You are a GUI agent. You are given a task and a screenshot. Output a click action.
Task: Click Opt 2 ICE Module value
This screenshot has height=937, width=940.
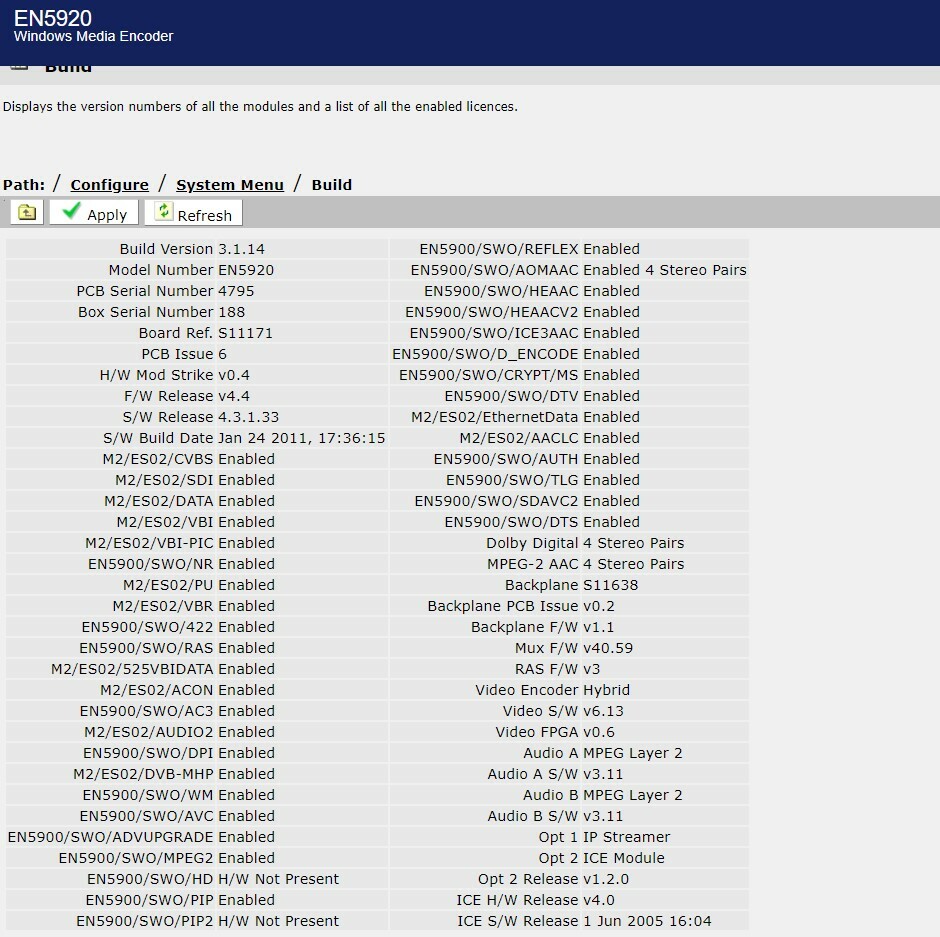coord(623,857)
